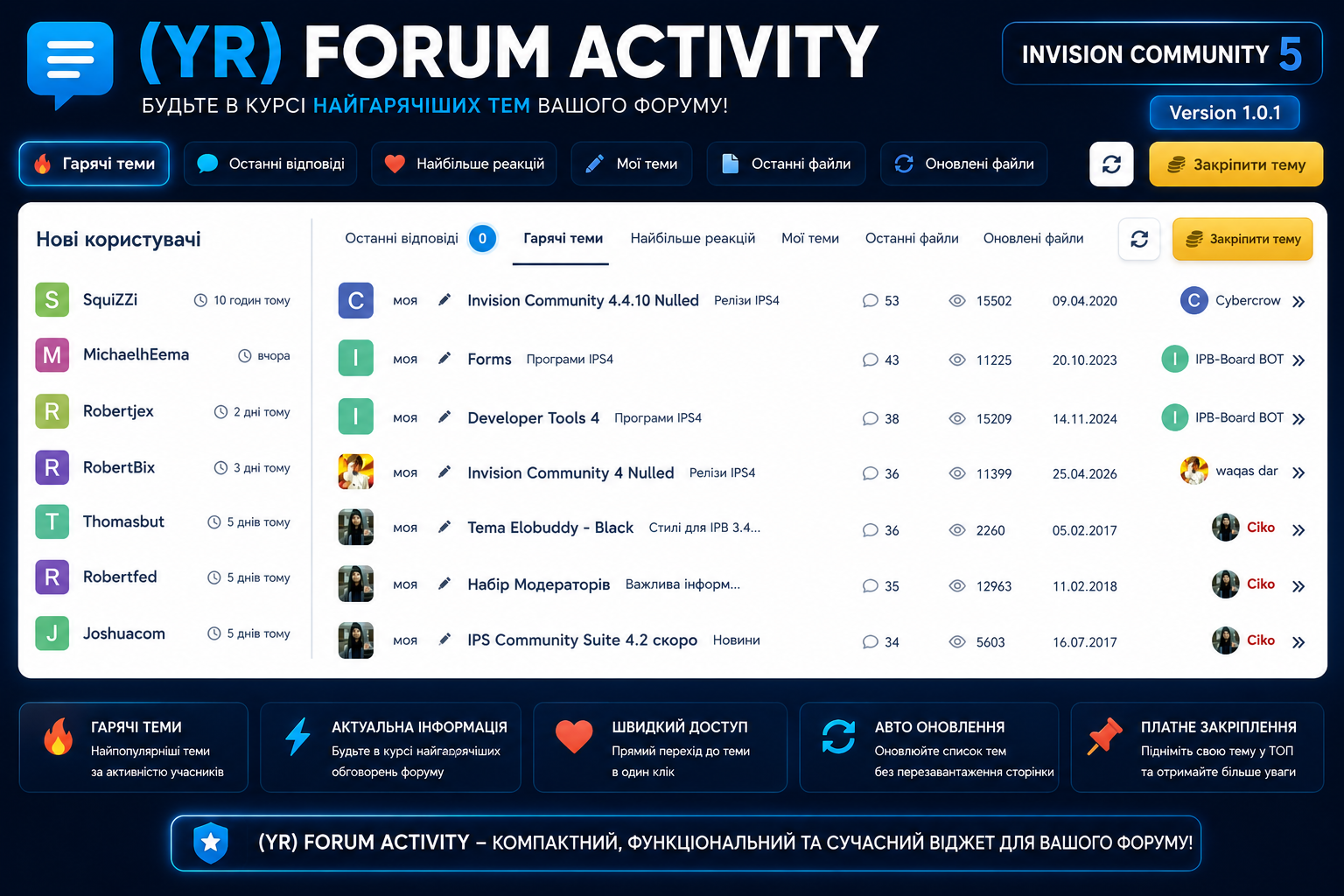The image size is (1344, 896).
Task: Switch to Мої теми tab in widget
Action: pos(810,238)
